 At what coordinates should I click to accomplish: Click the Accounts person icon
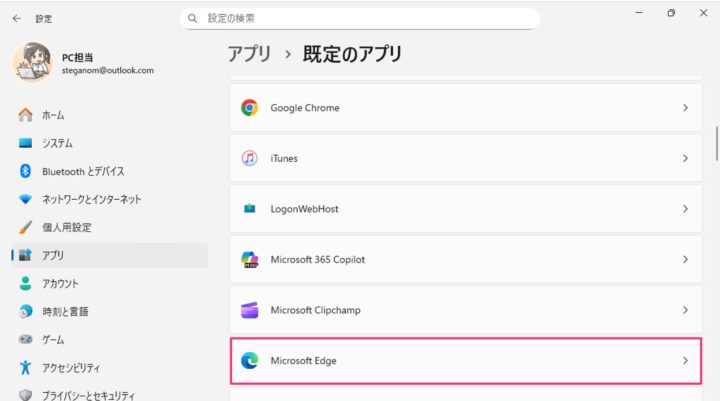click(25, 283)
